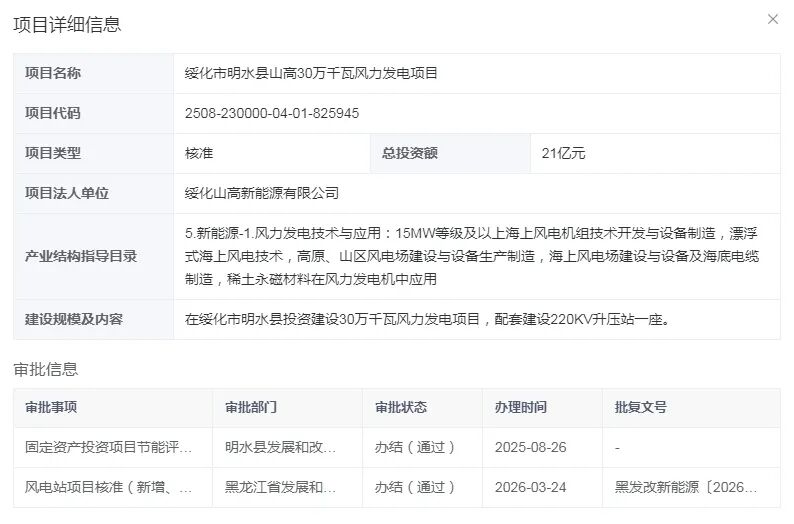Click the 批复文号 column header
794x524 pixels.
point(641,407)
